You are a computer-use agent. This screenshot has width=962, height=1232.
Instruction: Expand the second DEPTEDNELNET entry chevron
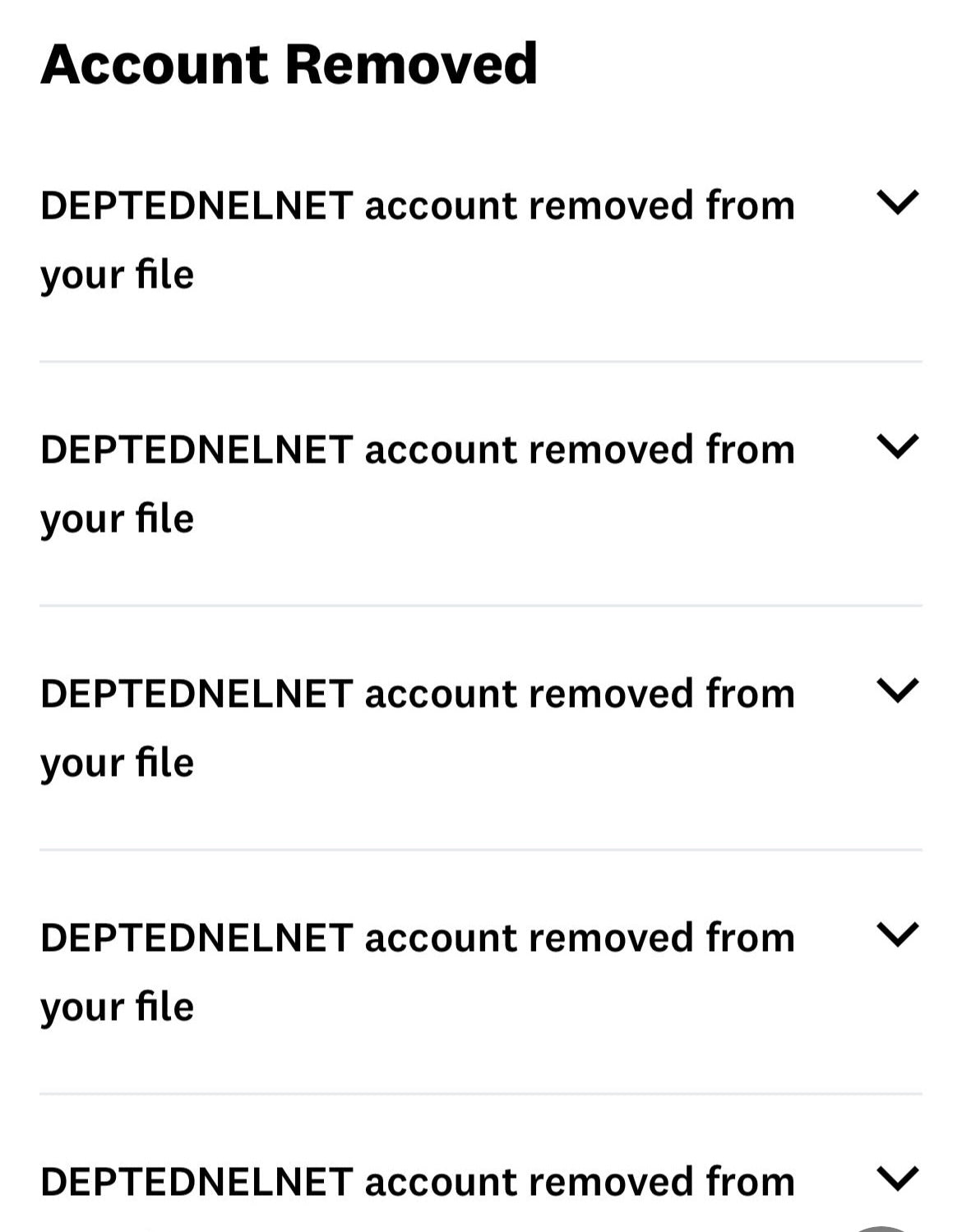point(897,446)
